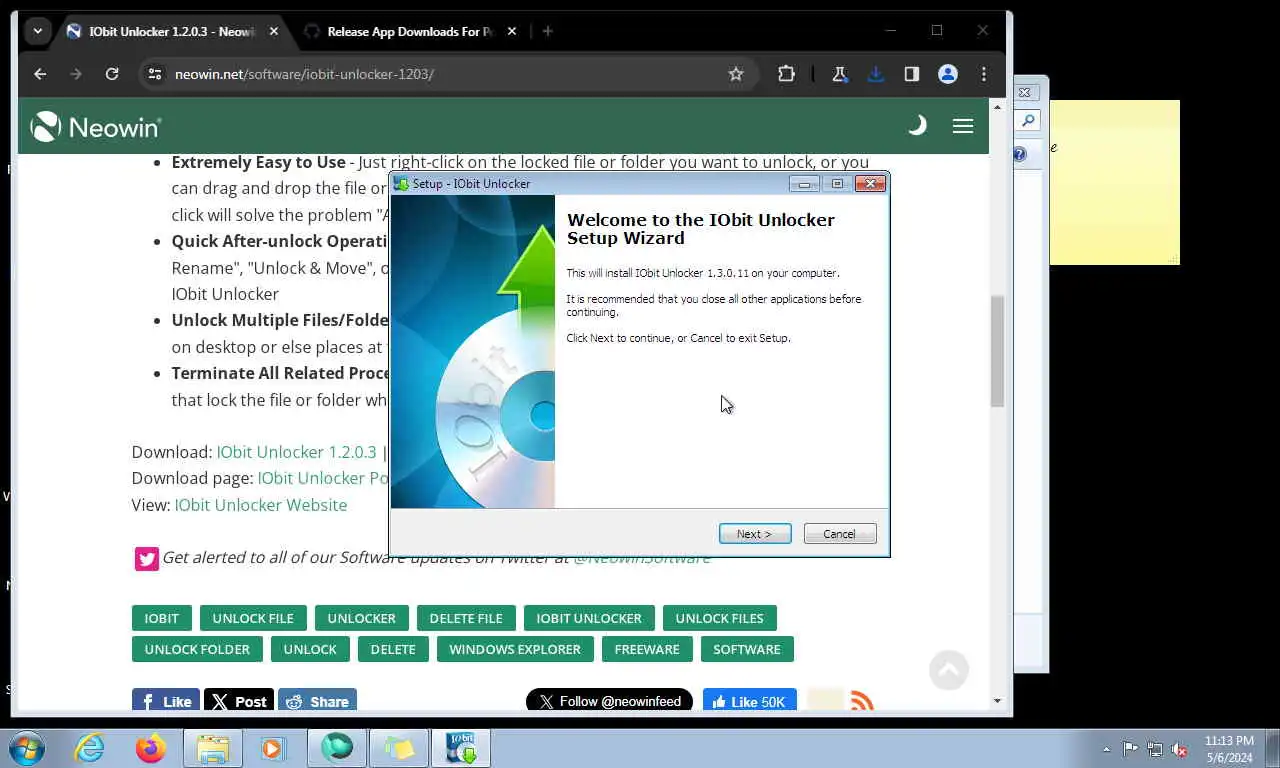The height and width of the screenshot is (768, 1280).
Task: Select the SOFTWARE tag
Action: [x=747, y=649]
